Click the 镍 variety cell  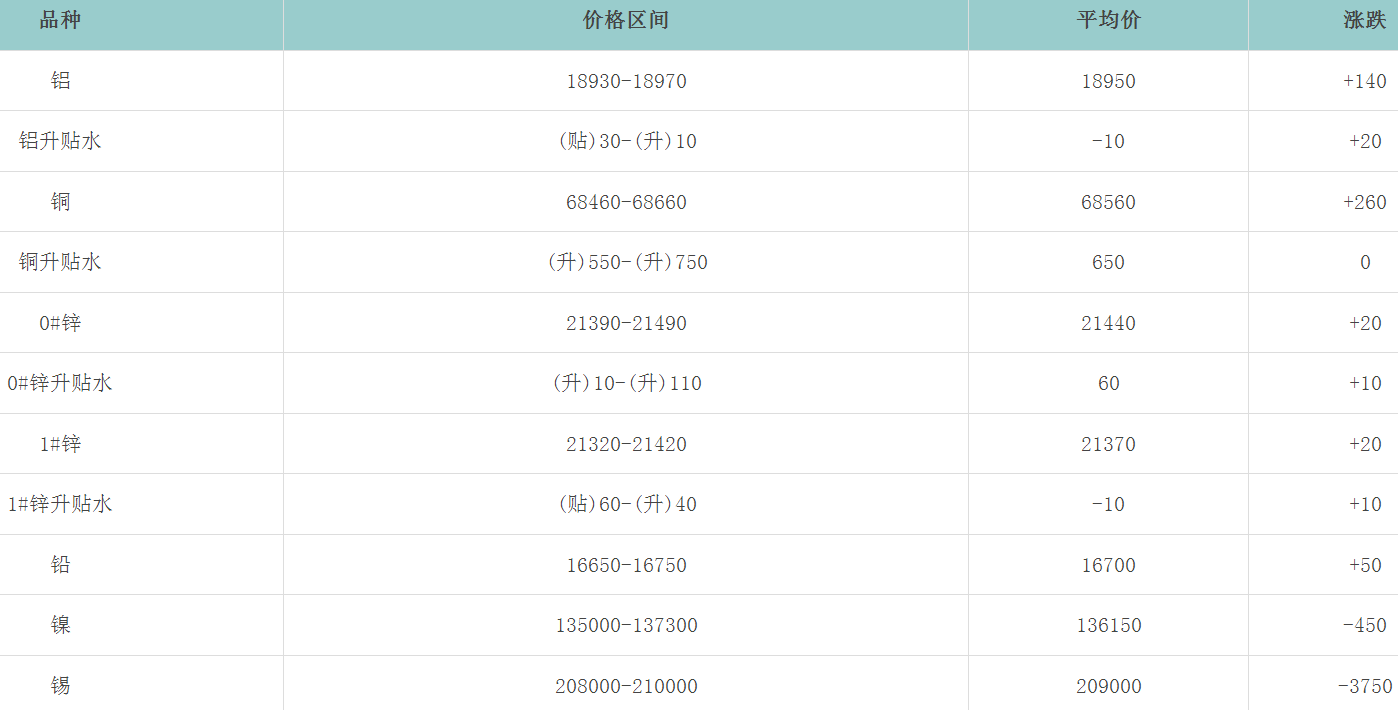coord(61,625)
